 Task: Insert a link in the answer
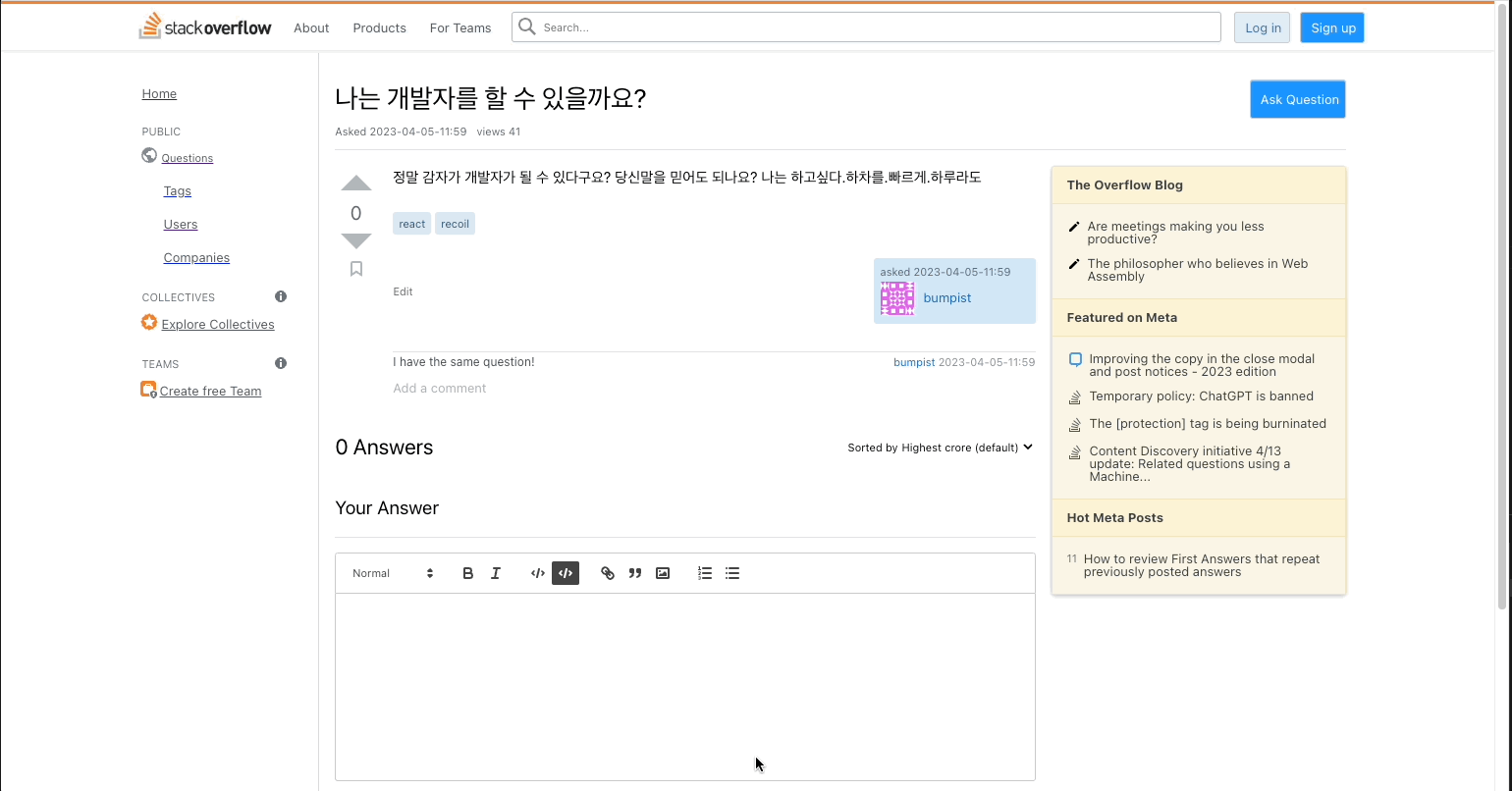pos(608,573)
